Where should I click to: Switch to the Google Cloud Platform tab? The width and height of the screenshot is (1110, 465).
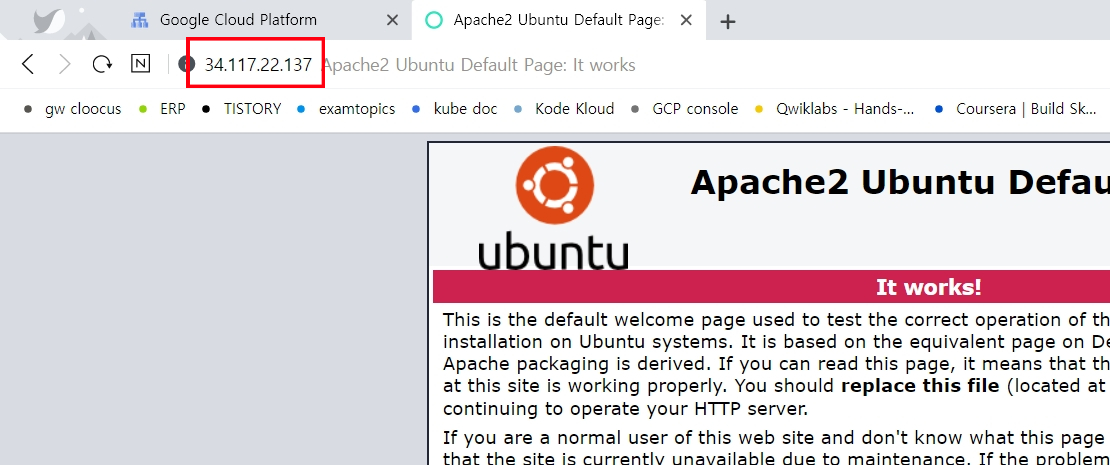(265, 21)
